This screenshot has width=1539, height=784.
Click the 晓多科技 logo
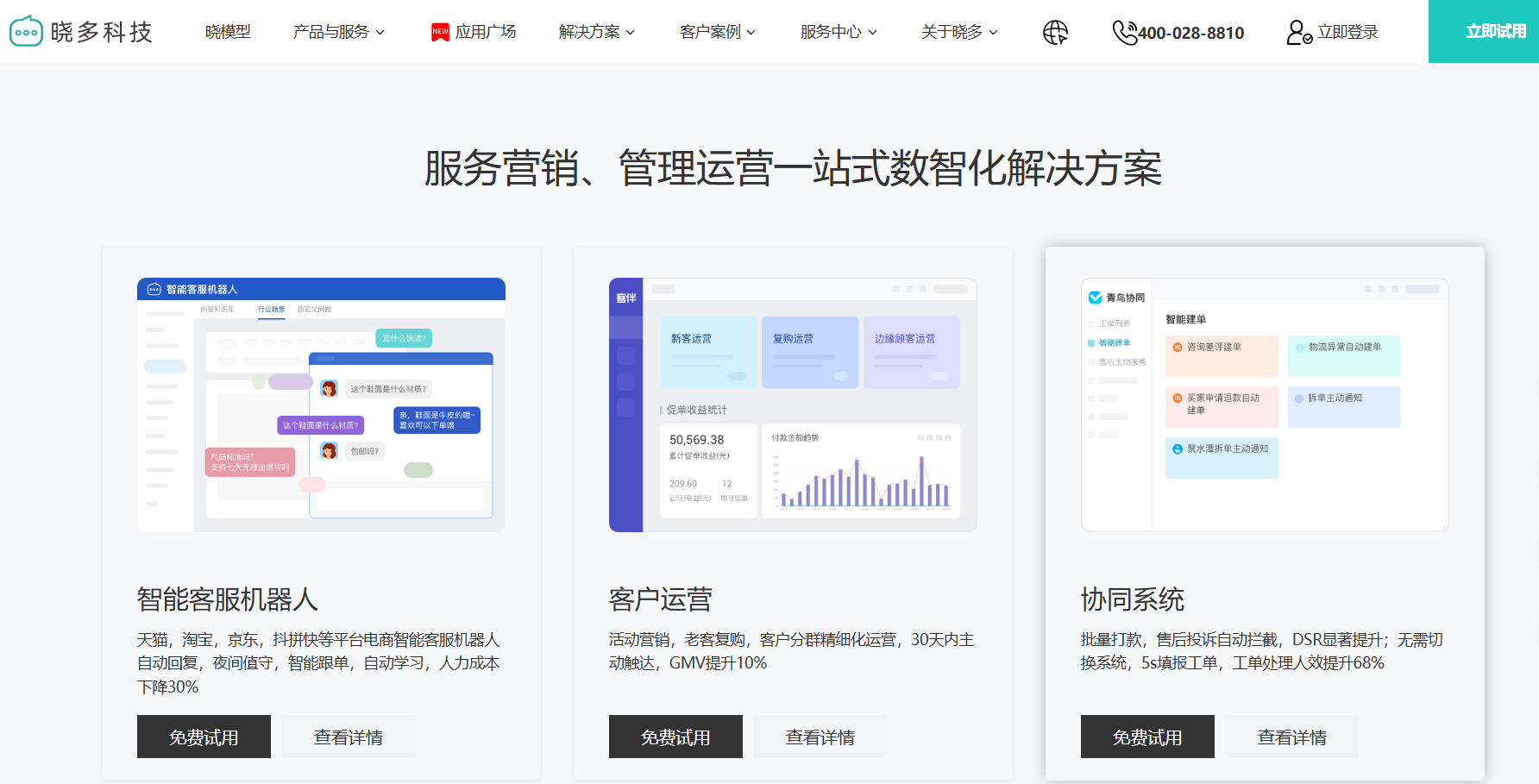(x=81, y=32)
